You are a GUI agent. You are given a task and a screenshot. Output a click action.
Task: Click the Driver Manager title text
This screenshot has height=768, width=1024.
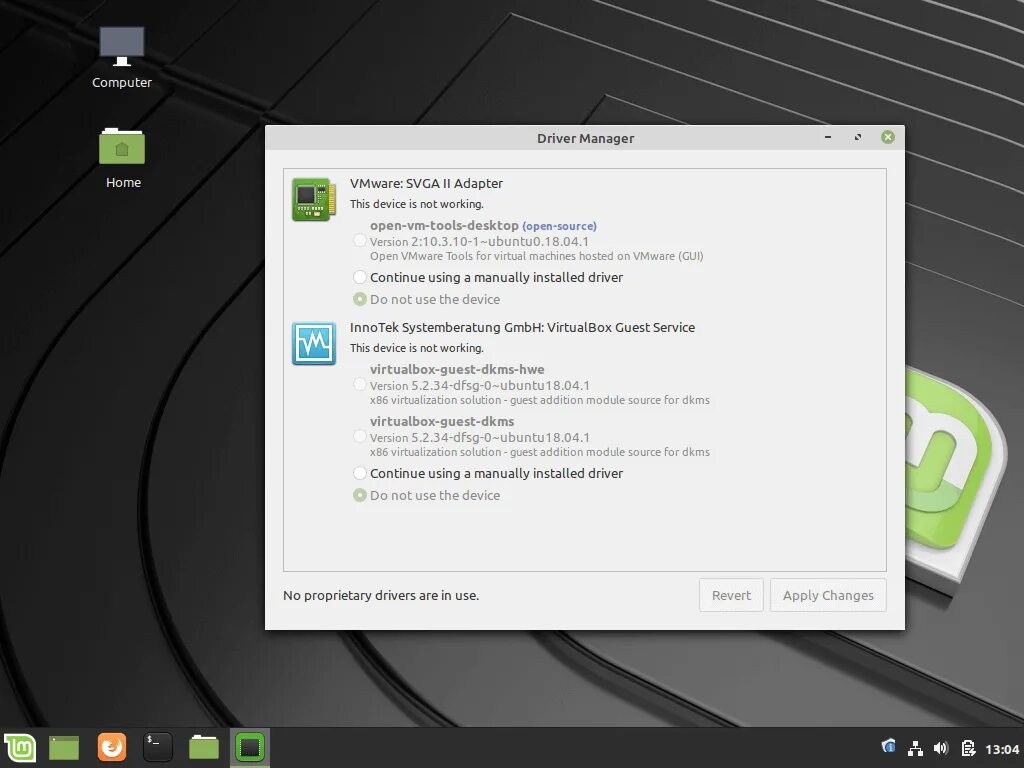[x=585, y=138]
